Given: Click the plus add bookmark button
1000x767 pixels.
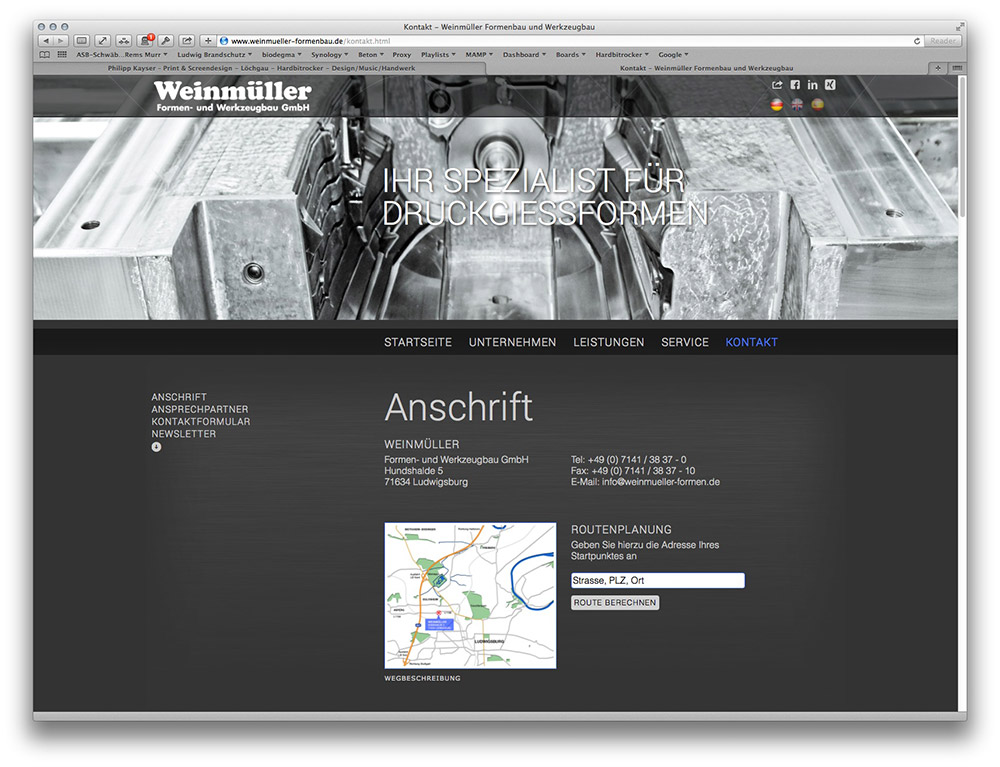Looking at the screenshot, I should tap(208, 41).
